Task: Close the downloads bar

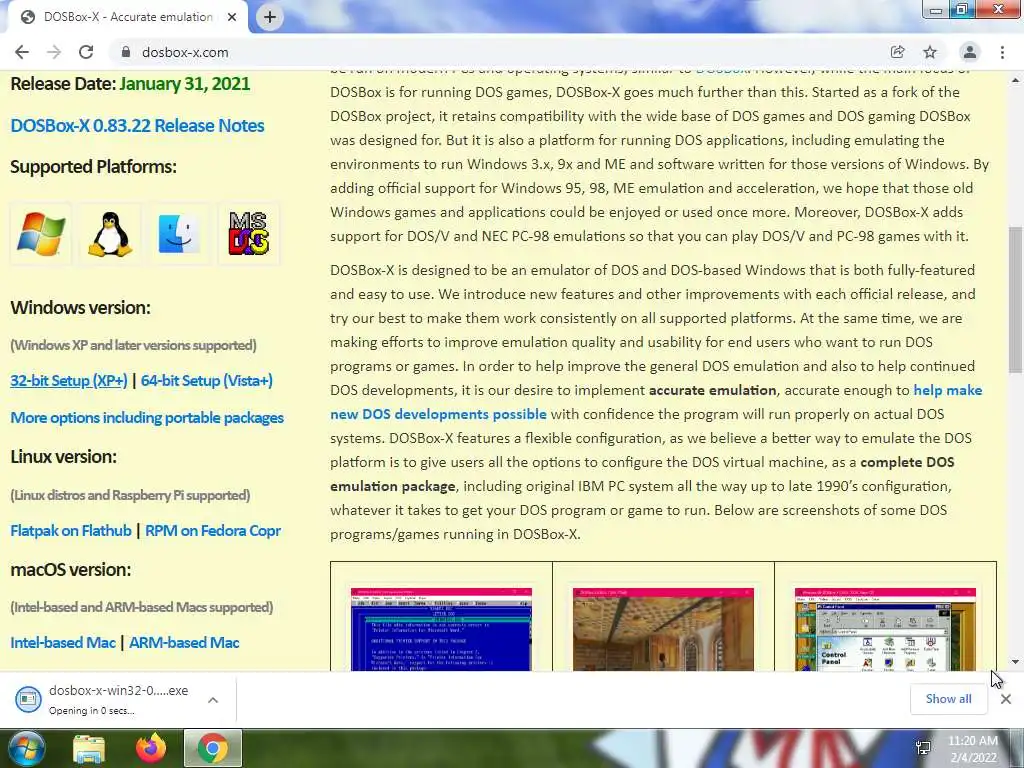Action: coord(1006,699)
